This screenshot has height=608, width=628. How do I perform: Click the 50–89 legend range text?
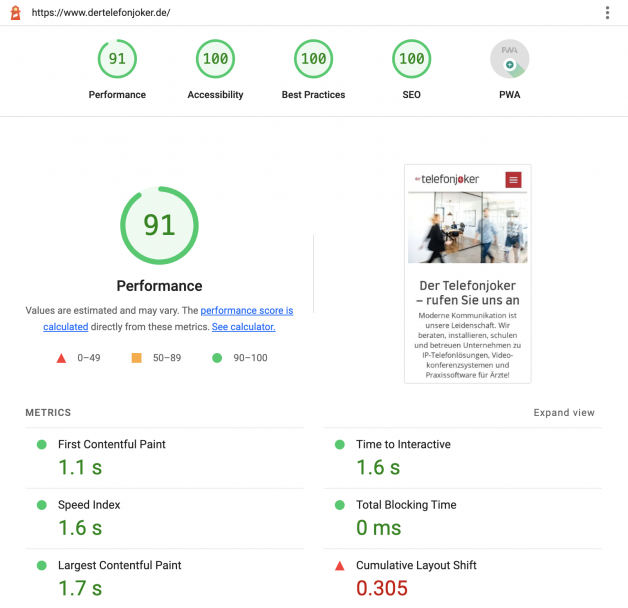tap(167, 358)
